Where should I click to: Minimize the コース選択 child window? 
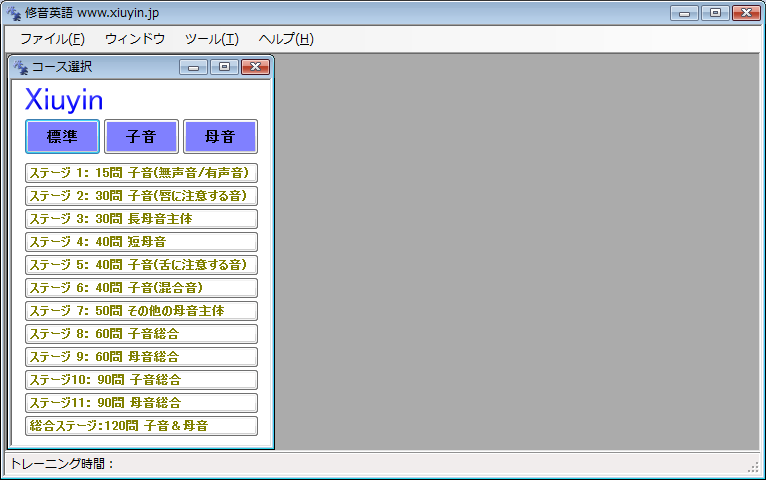point(193,67)
